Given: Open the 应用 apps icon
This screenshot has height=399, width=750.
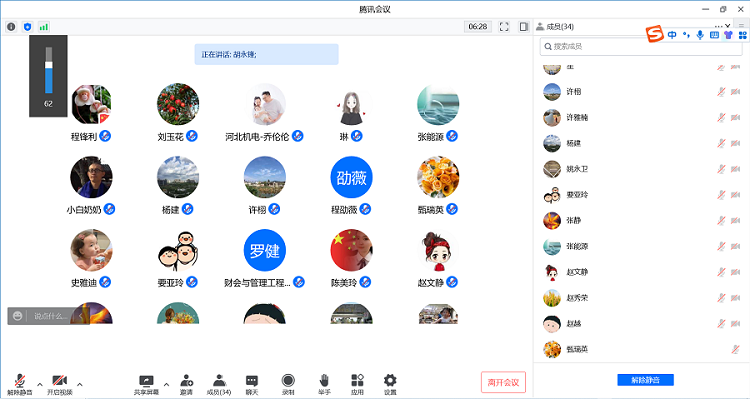Looking at the screenshot, I should (357, 384).
